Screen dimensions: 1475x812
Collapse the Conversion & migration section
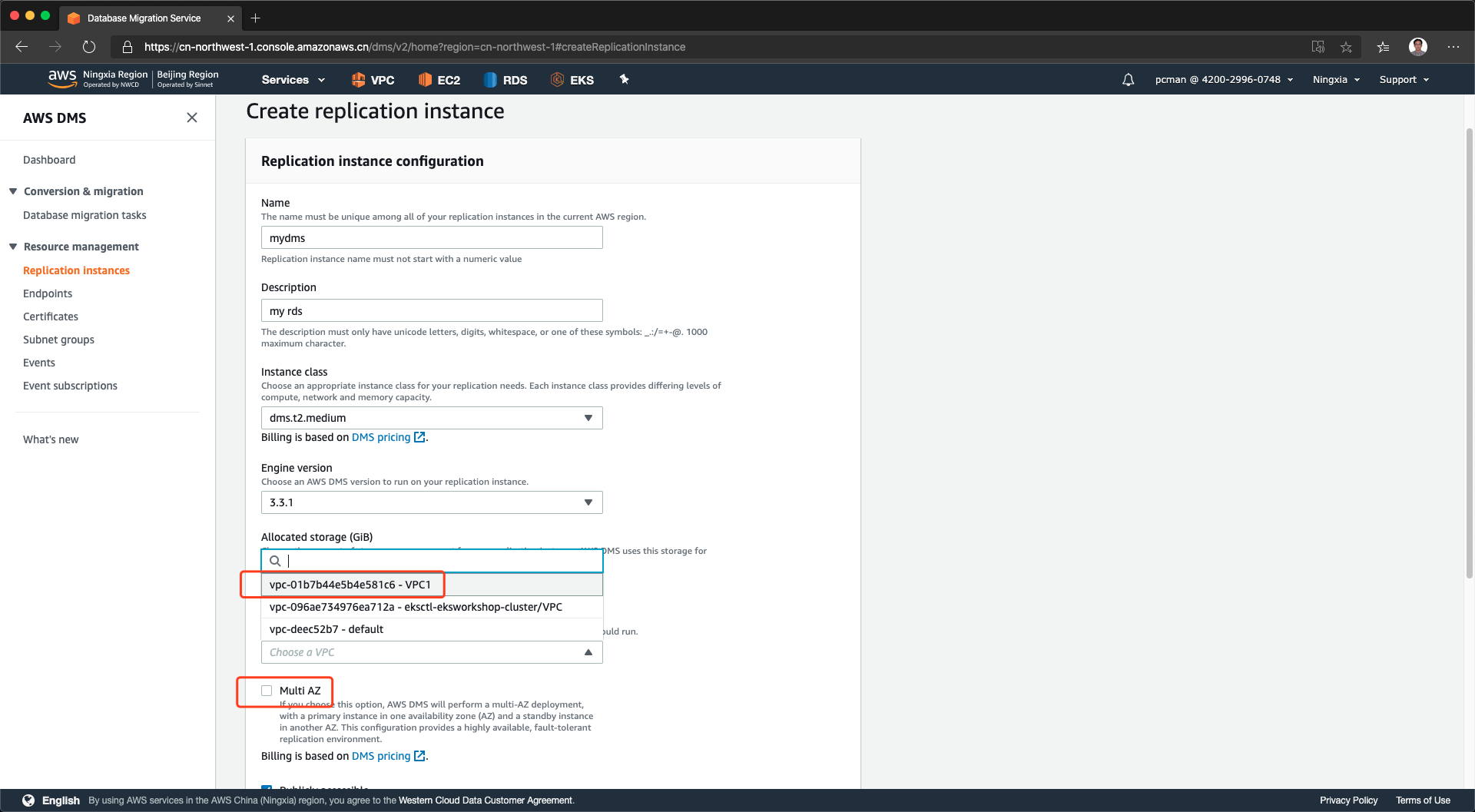click(13, 191)
